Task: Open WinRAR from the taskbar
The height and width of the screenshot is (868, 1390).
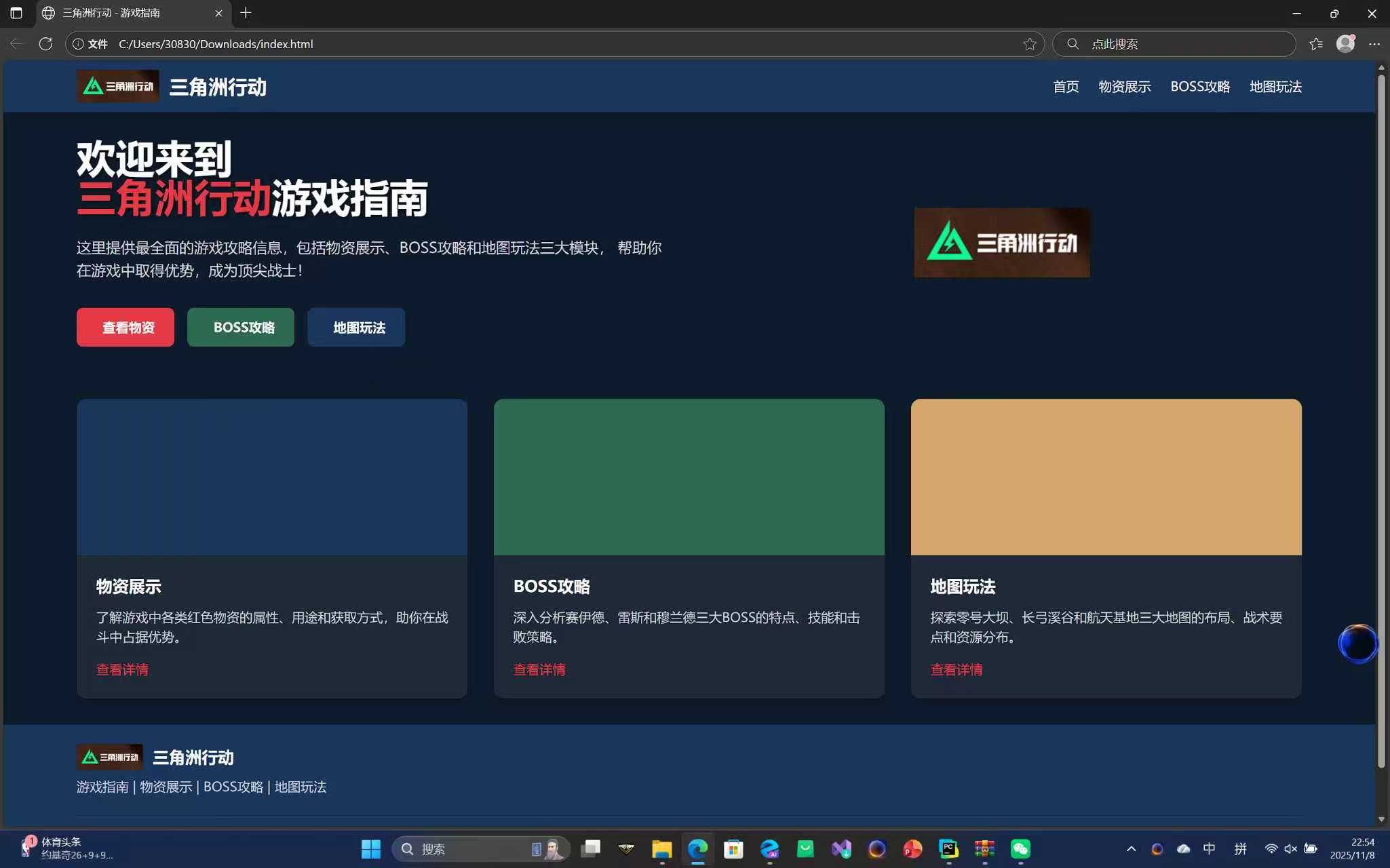Action: coord(983,848)
